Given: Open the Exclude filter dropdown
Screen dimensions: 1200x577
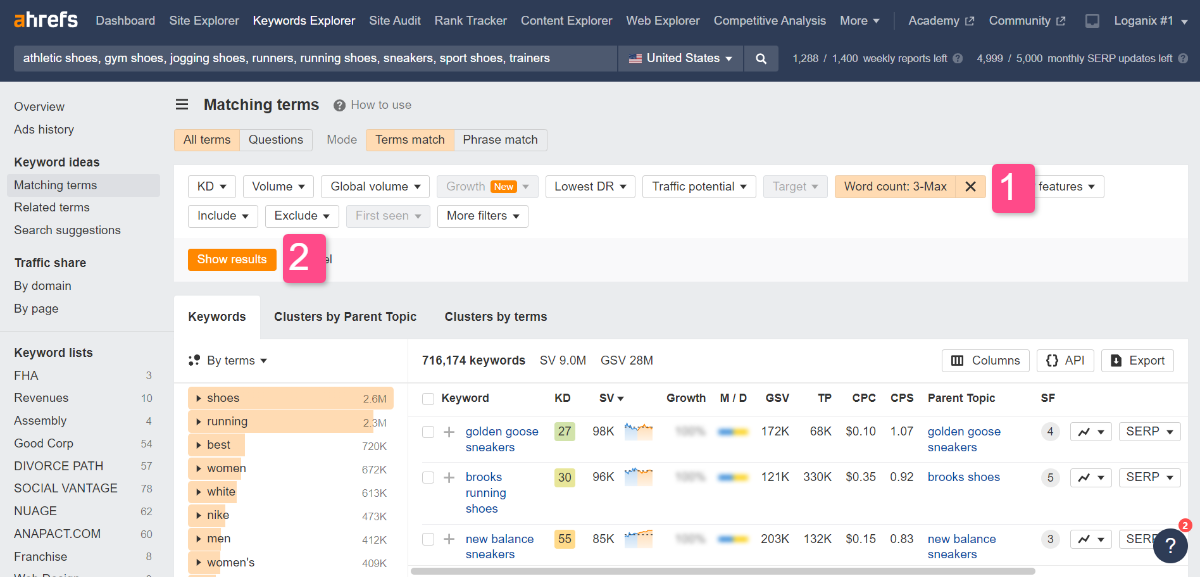Looking at the screenshot, I should (302, 216).
